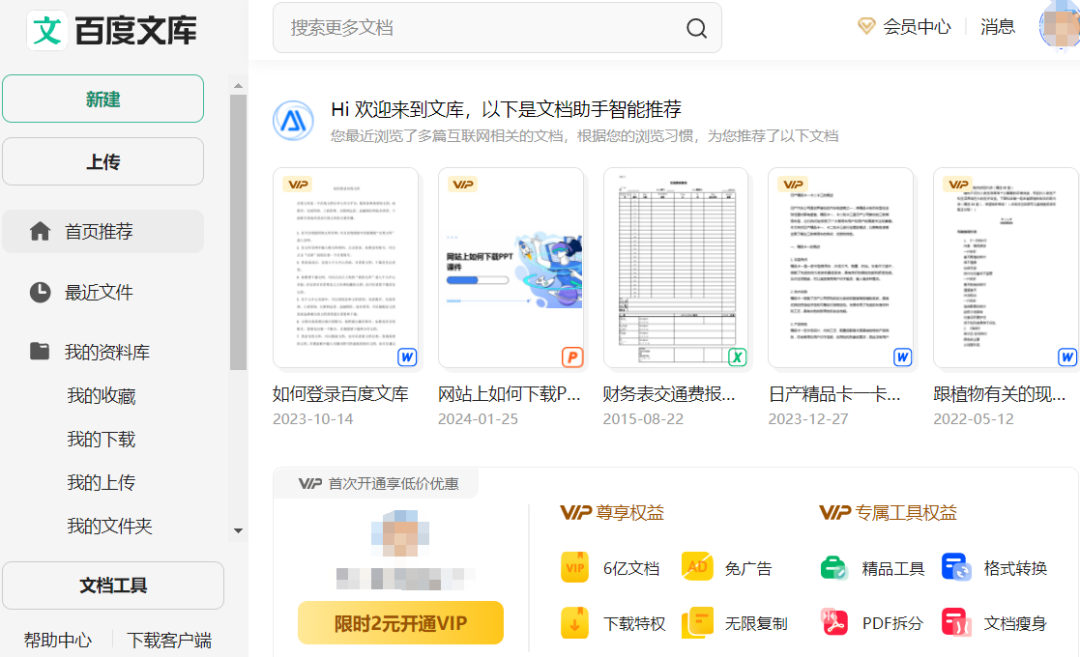Click the search magnifier icon
This screenshot has height=657, width=1080.
point(696,28)
